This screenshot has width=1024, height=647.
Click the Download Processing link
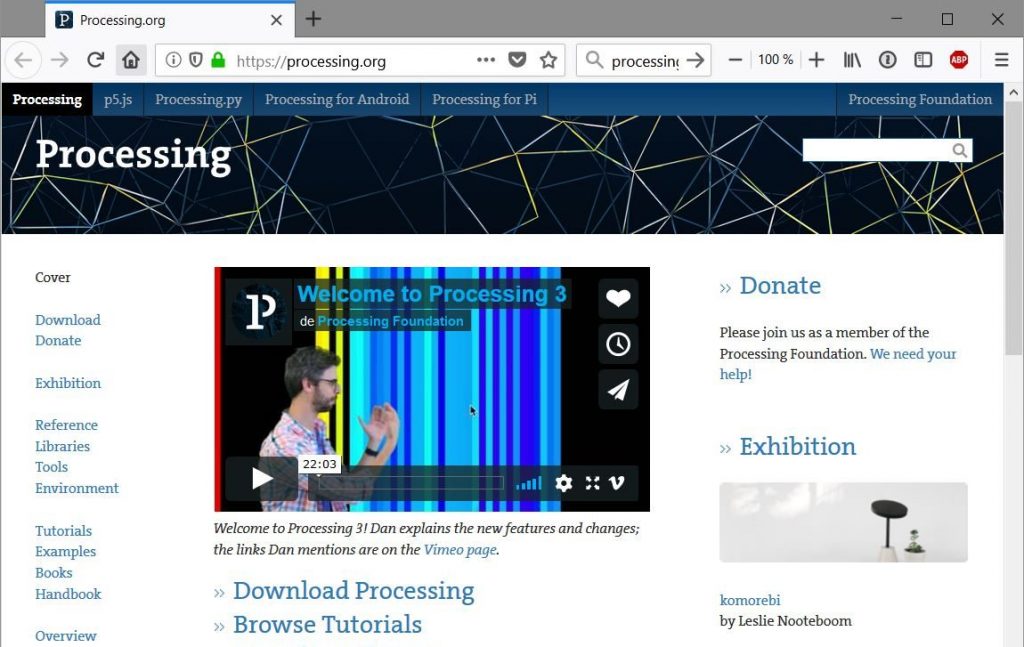click(x=353, y=591)
